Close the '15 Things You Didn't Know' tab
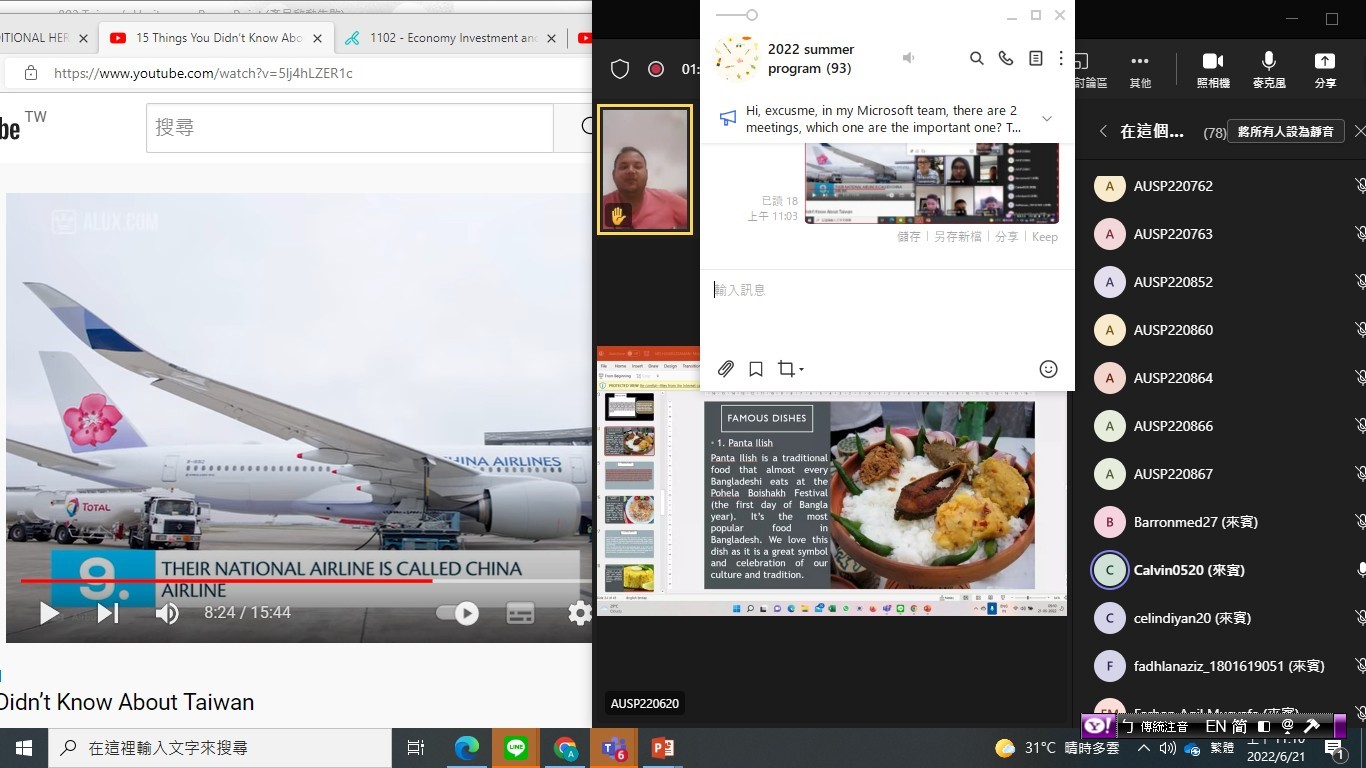1366x768 pixels. tap(318, 38)
